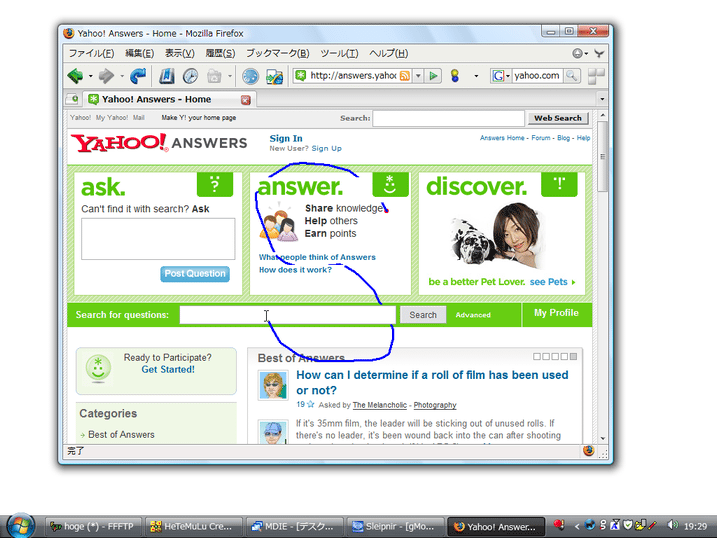The width and height of the screenshot is (717, 538).
Task: Click the Search button for questions
Action: [423, 315]
